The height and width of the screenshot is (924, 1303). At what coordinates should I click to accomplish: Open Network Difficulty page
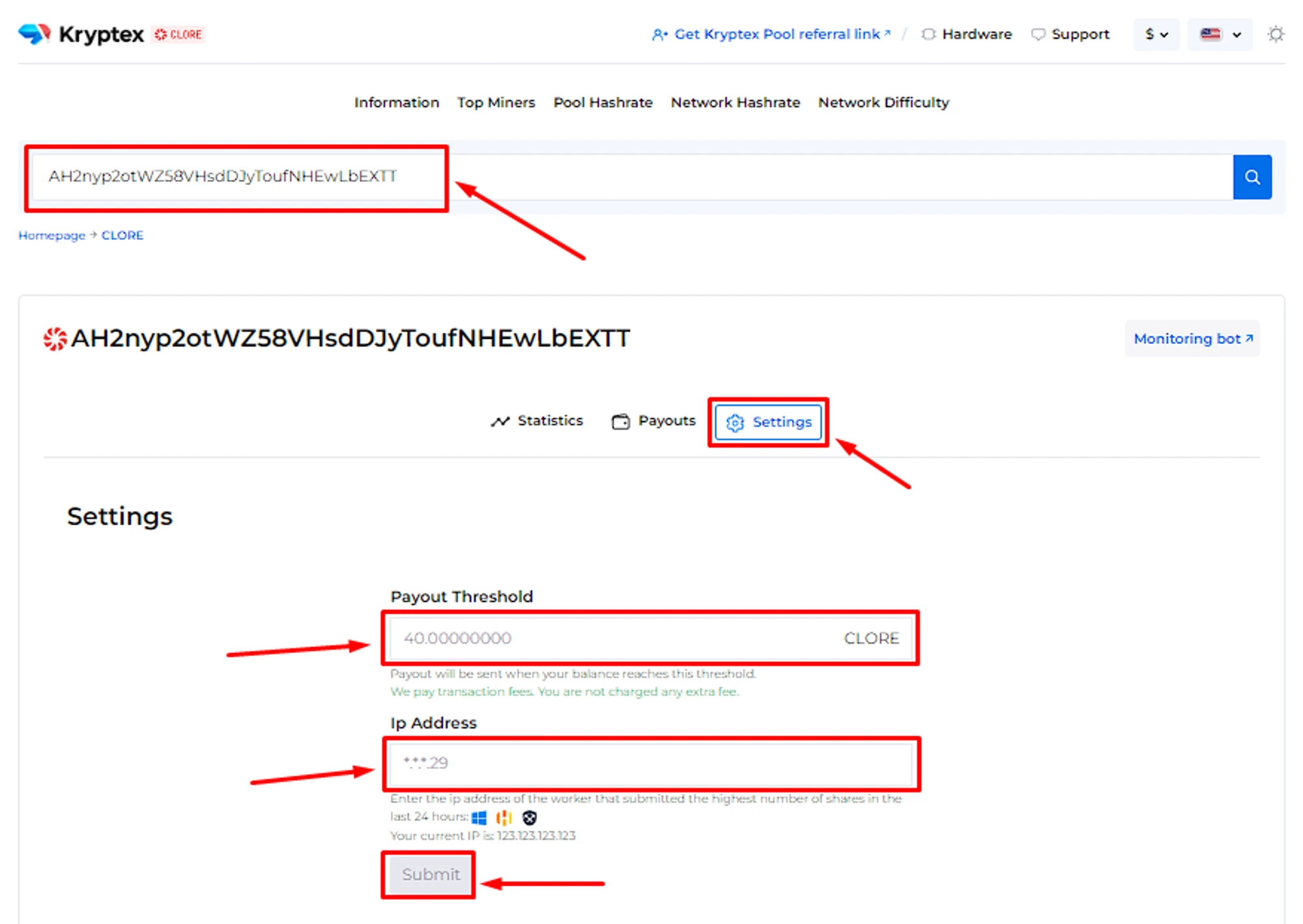(883, 102)
